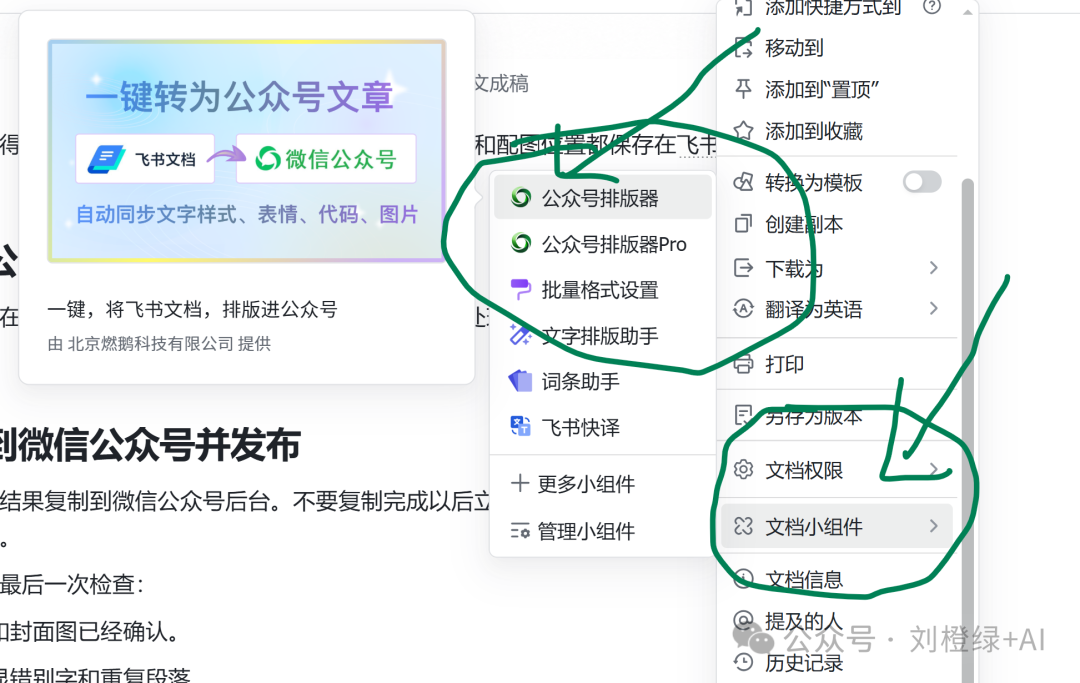Click the 公众号排版器 green swirl icon
The image size is (1080, 683).
(521, 198)
